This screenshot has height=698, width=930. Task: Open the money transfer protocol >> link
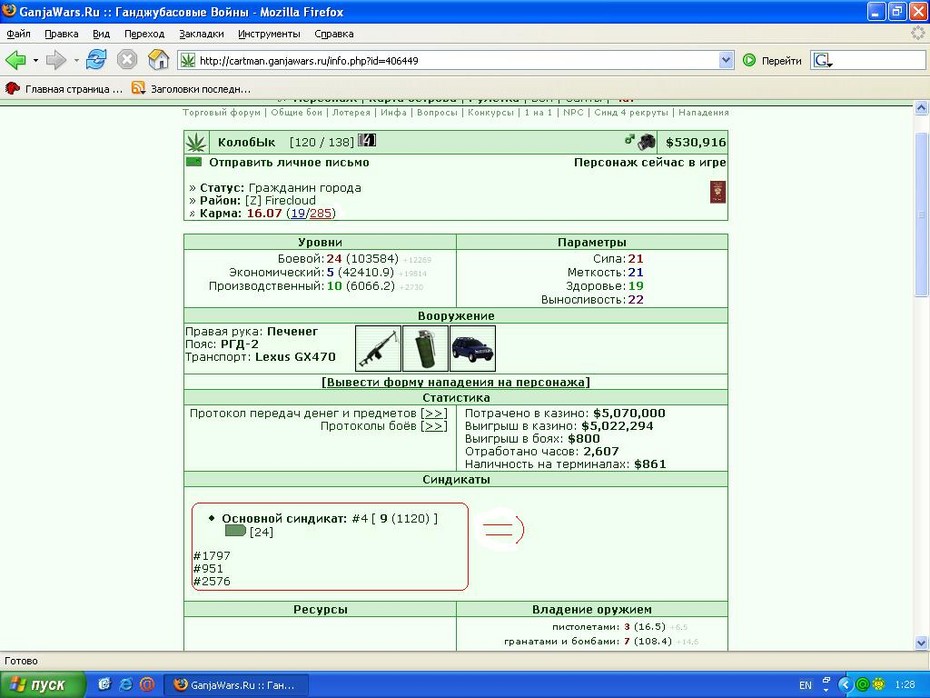click(x=434, y=413)
